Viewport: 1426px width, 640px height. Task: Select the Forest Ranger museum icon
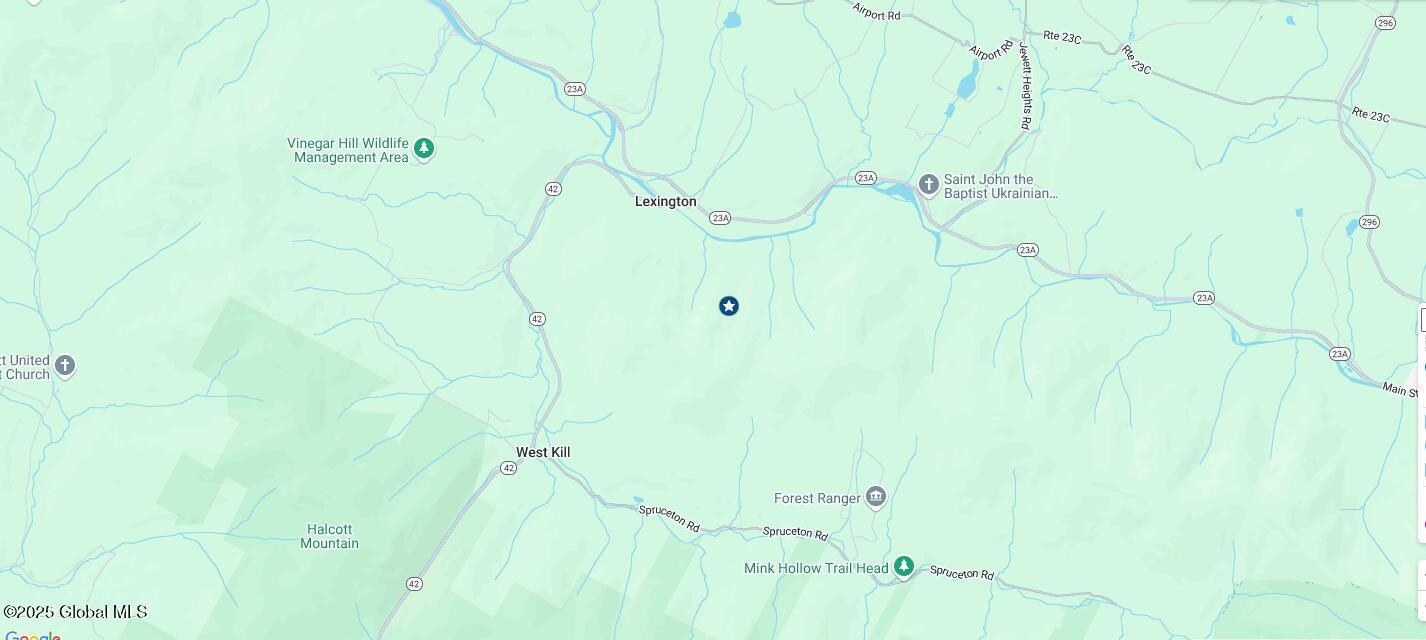(x=876, y=497)
